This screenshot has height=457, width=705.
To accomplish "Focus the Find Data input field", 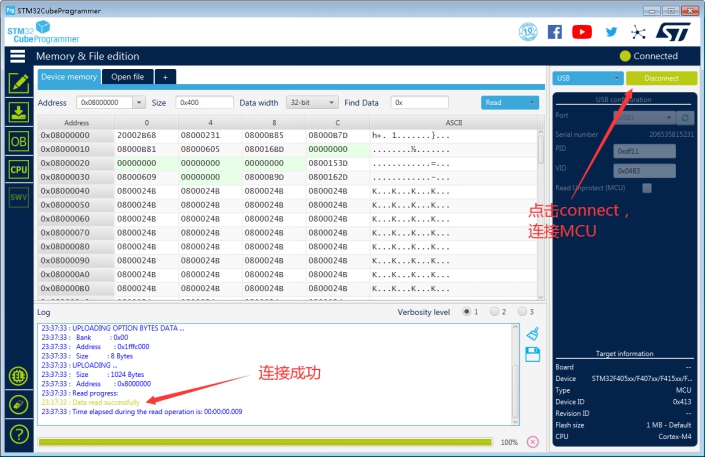I will pyautogui.click(x=419, y=103).
